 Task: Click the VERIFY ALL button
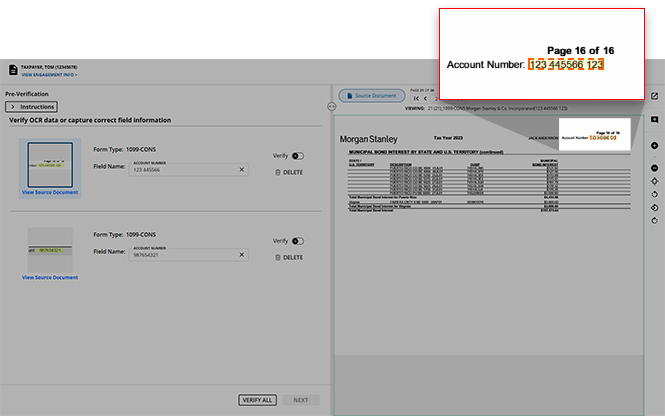[x=257, y=400]
